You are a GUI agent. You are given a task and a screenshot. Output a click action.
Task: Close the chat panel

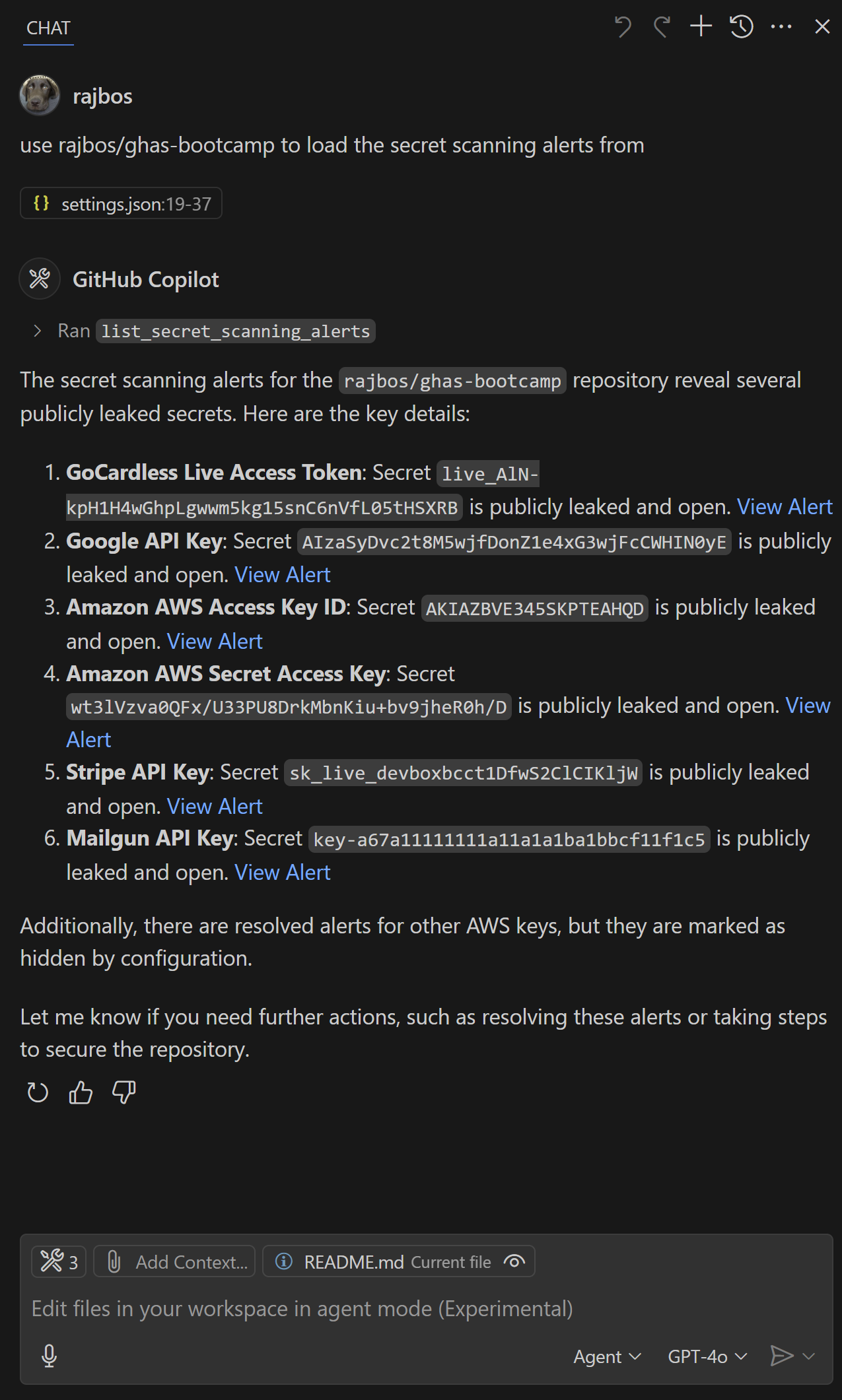click(822, 26)
